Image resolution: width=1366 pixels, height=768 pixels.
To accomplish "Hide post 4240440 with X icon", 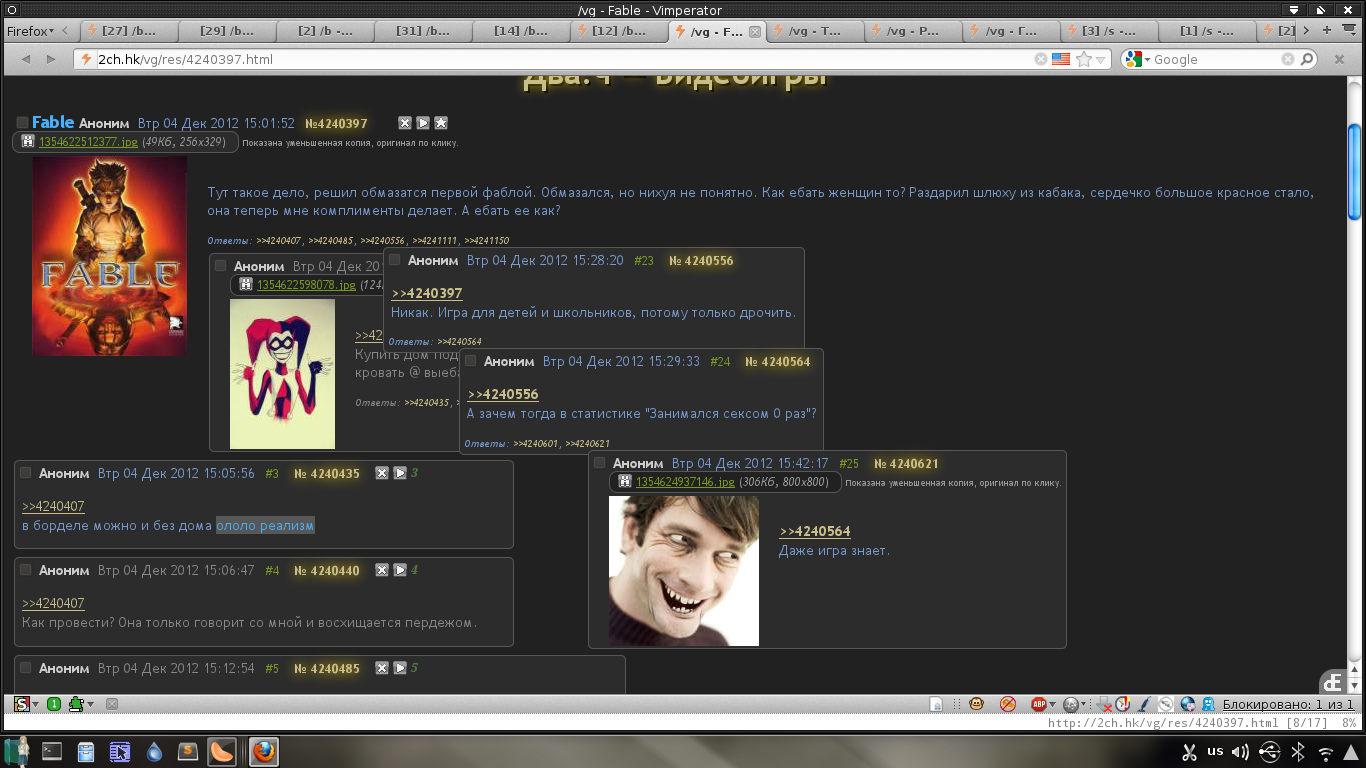I will pos(382,570).
